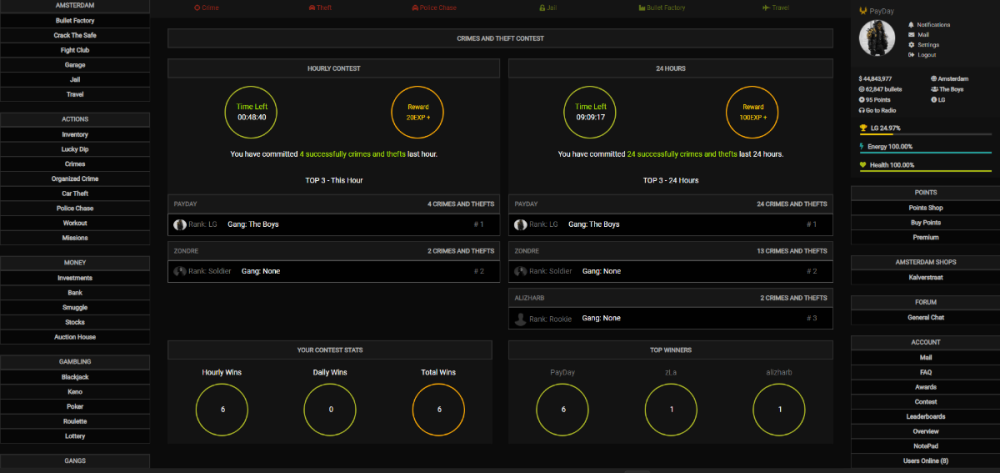This screenshot has height=473, width=1000.
Task: Open General Chat under Forum
Action: [925, 317]
